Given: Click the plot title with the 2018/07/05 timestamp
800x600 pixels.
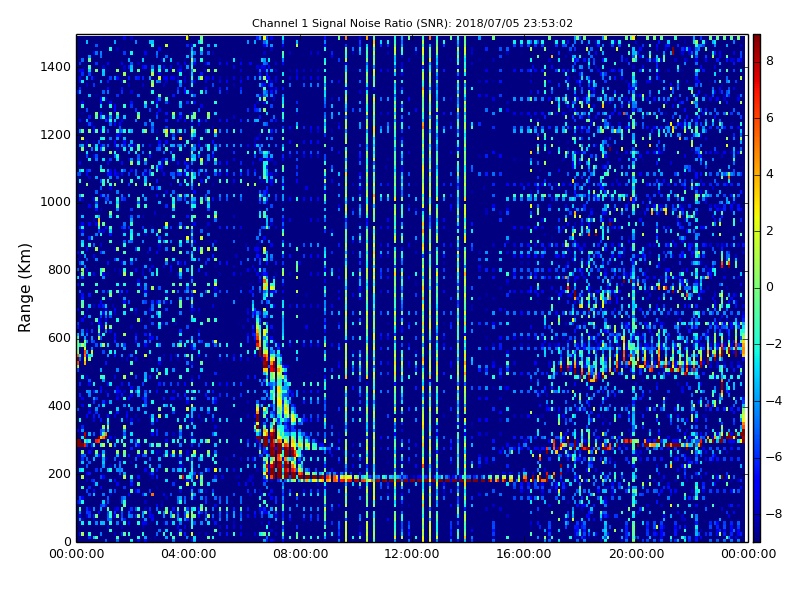Looking at the screenshot, I should point(412,23).
